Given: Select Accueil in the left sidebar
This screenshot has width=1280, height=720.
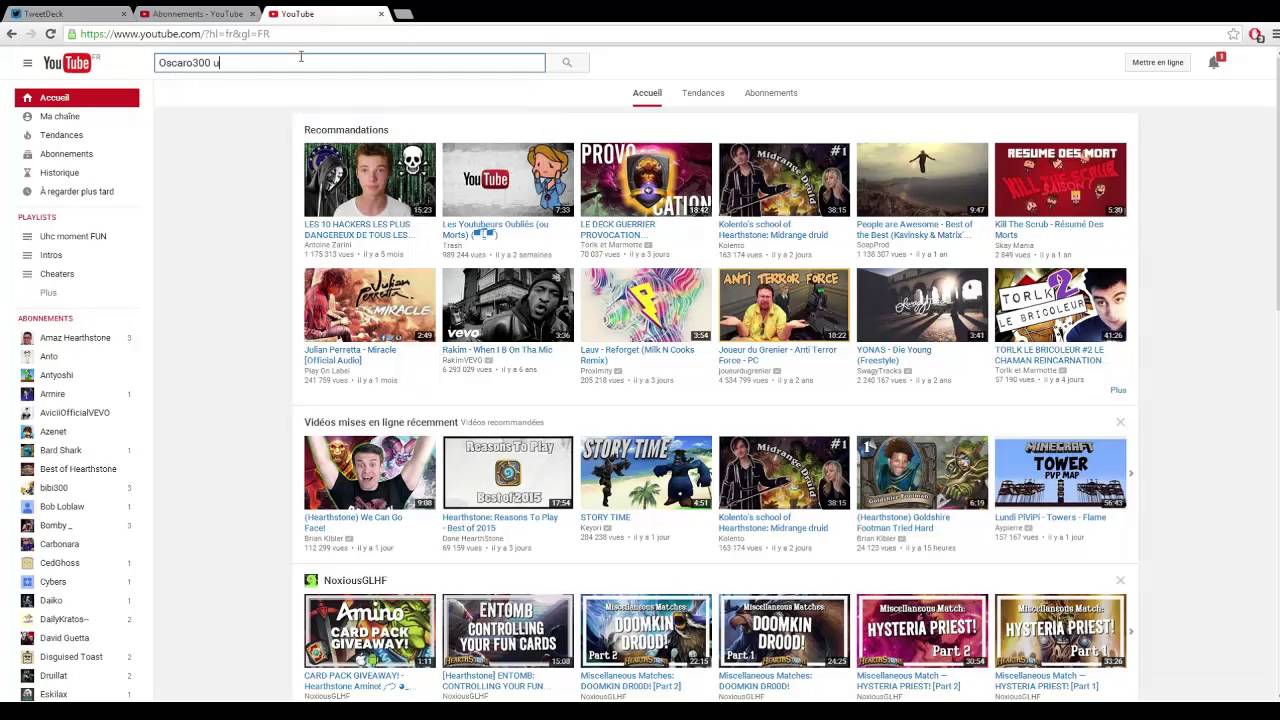Looking at the screenshot, I should point(77,98).
